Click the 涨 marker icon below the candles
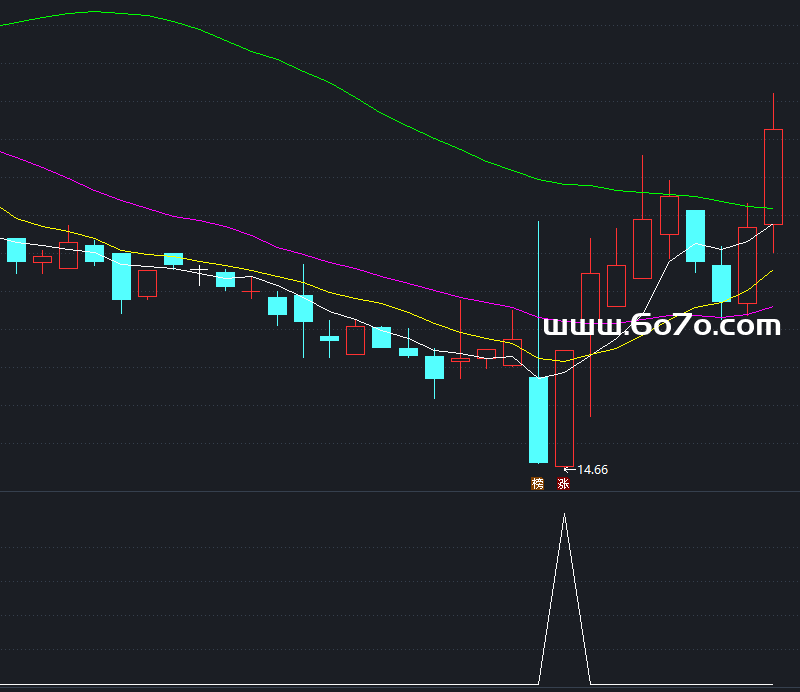800x692 pixels. point(563,484)
